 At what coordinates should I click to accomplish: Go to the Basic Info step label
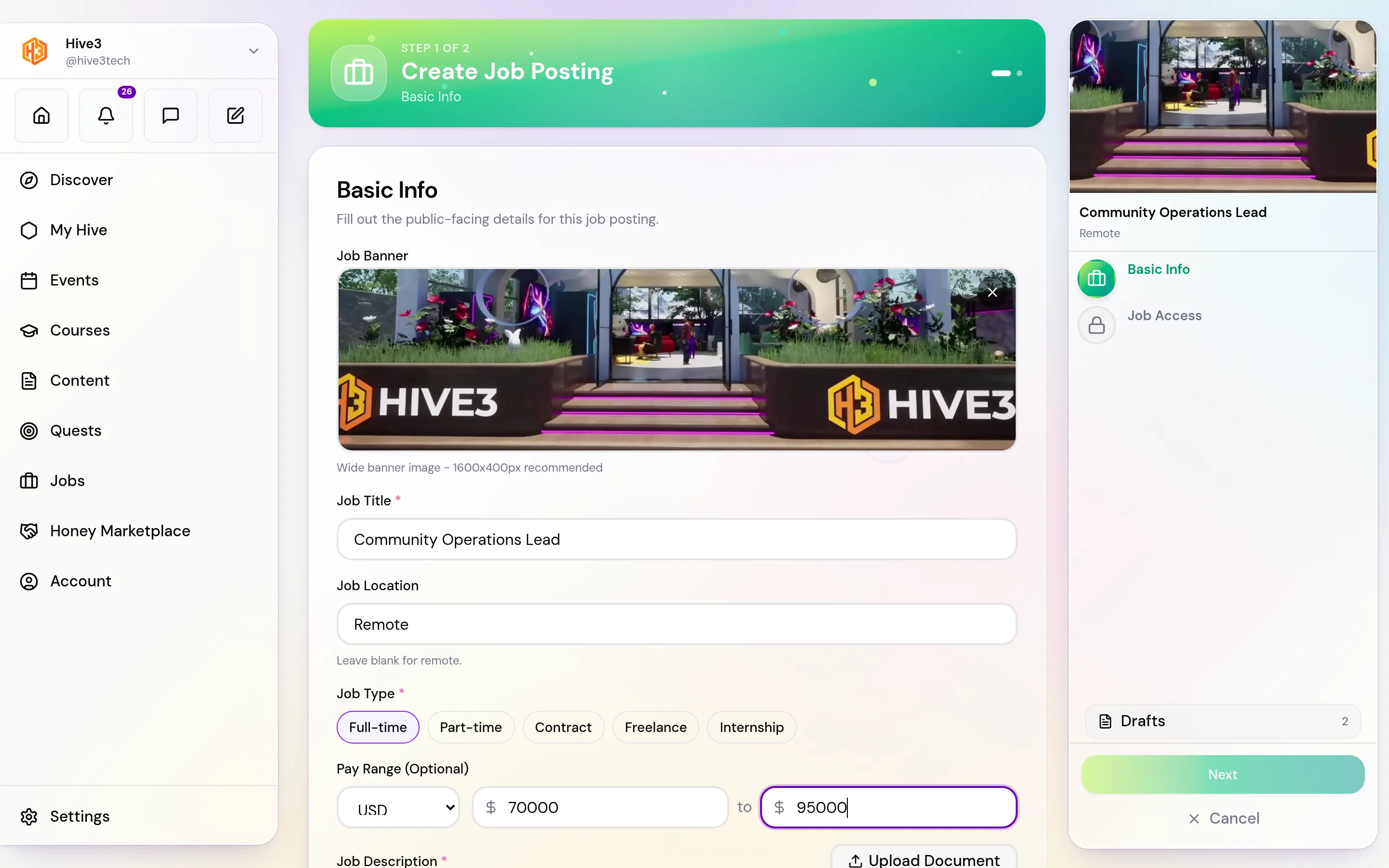(1158, 269)
